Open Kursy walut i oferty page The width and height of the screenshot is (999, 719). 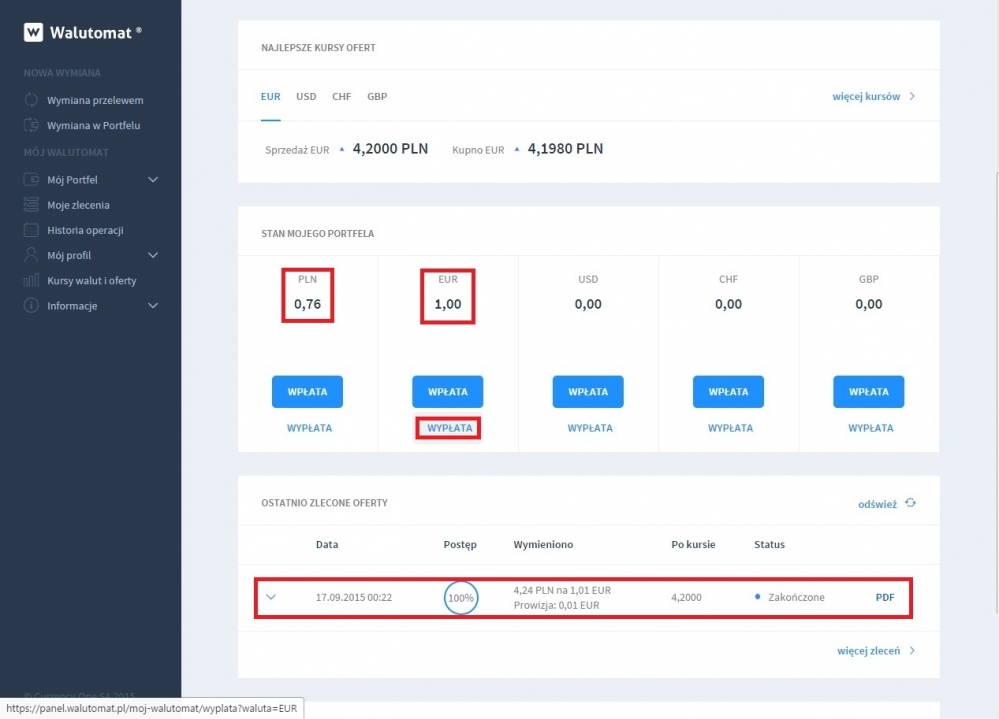91,281
